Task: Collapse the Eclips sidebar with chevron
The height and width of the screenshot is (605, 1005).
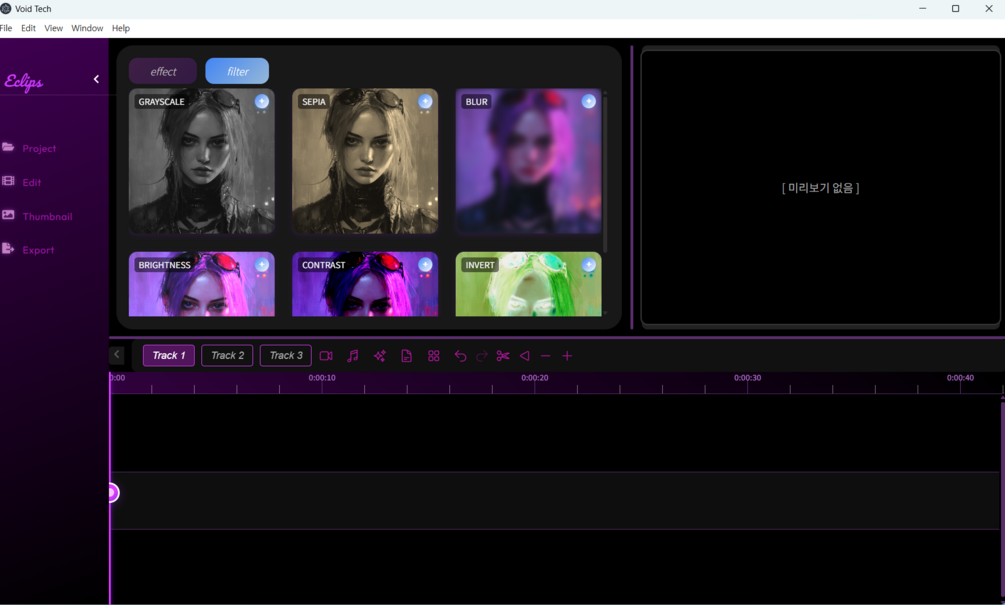Action: click(x=96, y=79)
